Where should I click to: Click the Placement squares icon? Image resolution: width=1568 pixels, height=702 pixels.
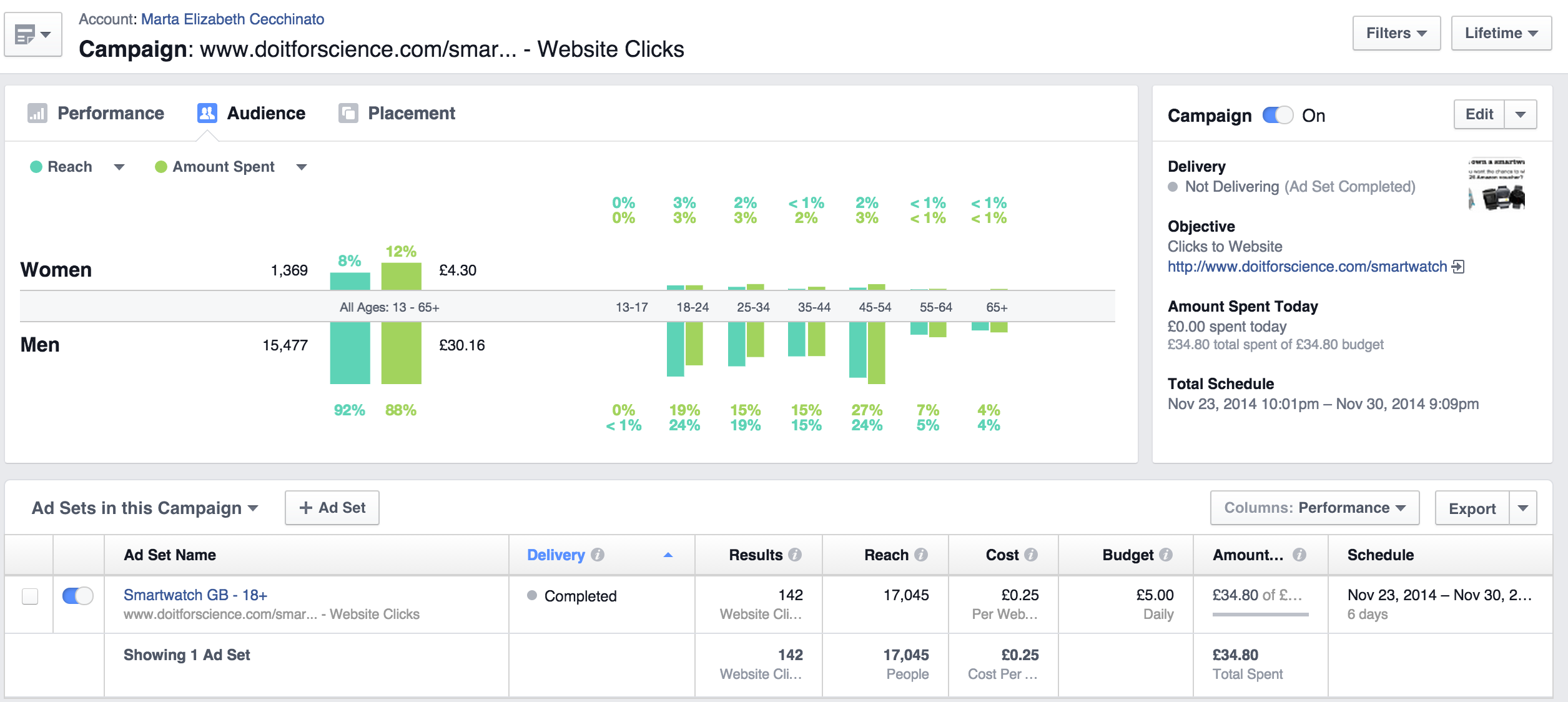click(x=348, y=113)
